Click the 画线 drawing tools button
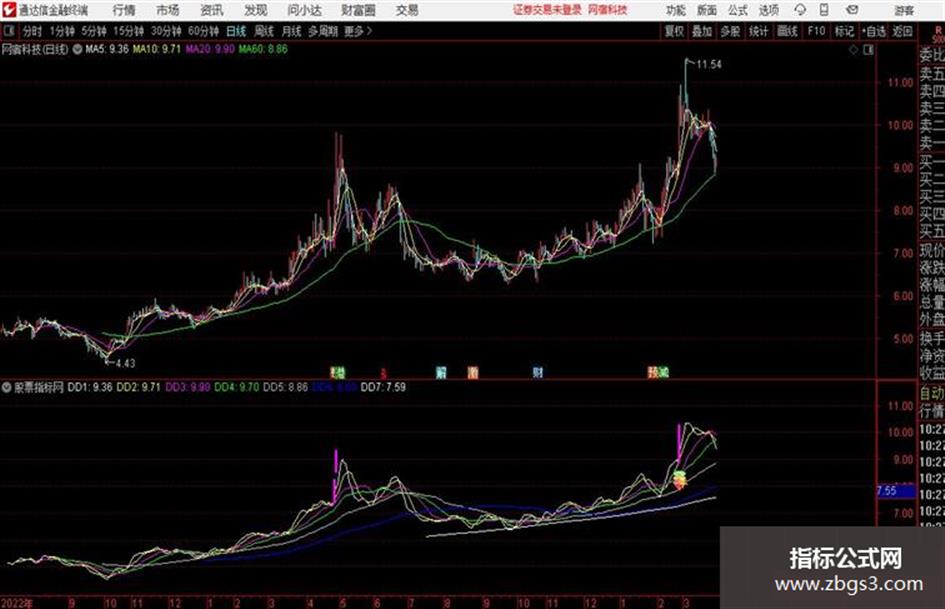 [x=787, y=31]
